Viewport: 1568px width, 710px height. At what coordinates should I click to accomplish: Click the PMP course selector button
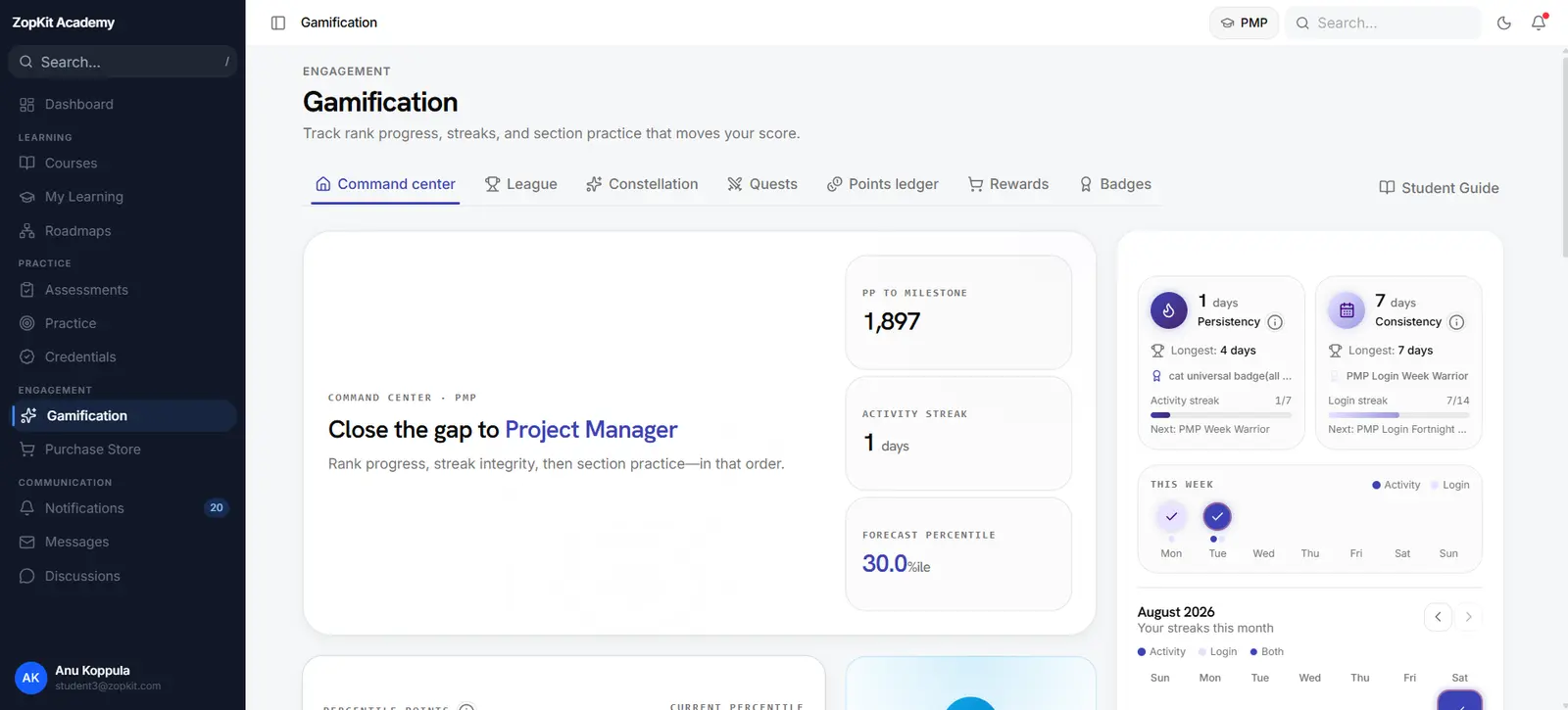pyautogui.click(x=1244, y=23)
